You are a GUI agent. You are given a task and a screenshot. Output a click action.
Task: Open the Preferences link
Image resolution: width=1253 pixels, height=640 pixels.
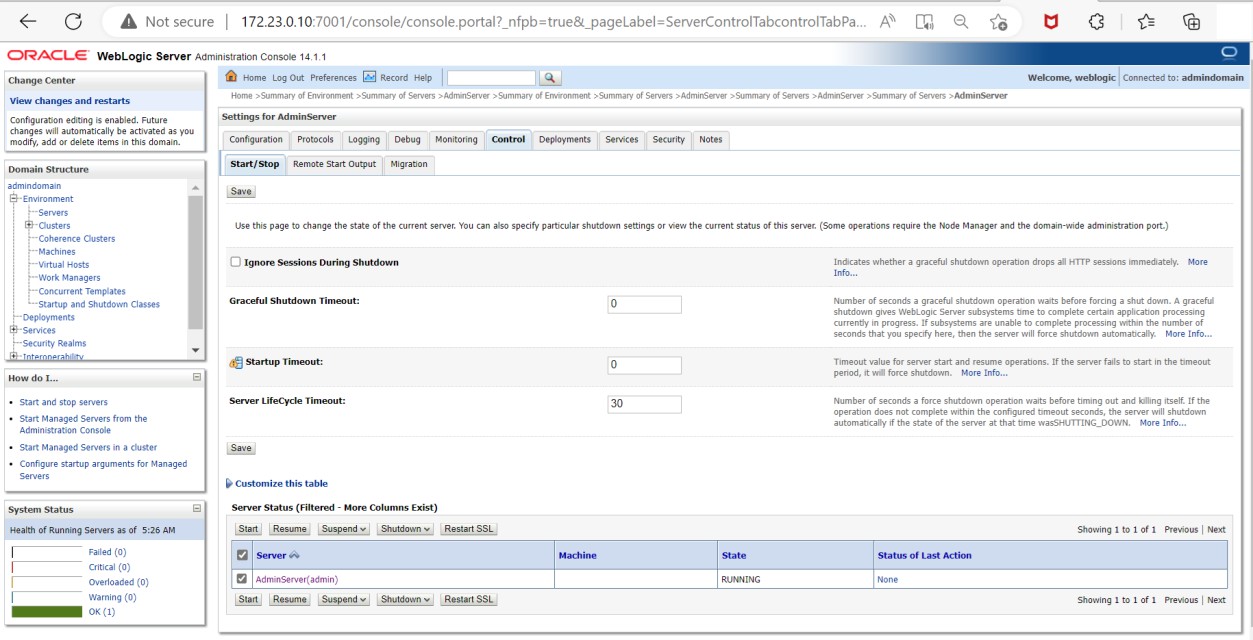coord(333,78)
